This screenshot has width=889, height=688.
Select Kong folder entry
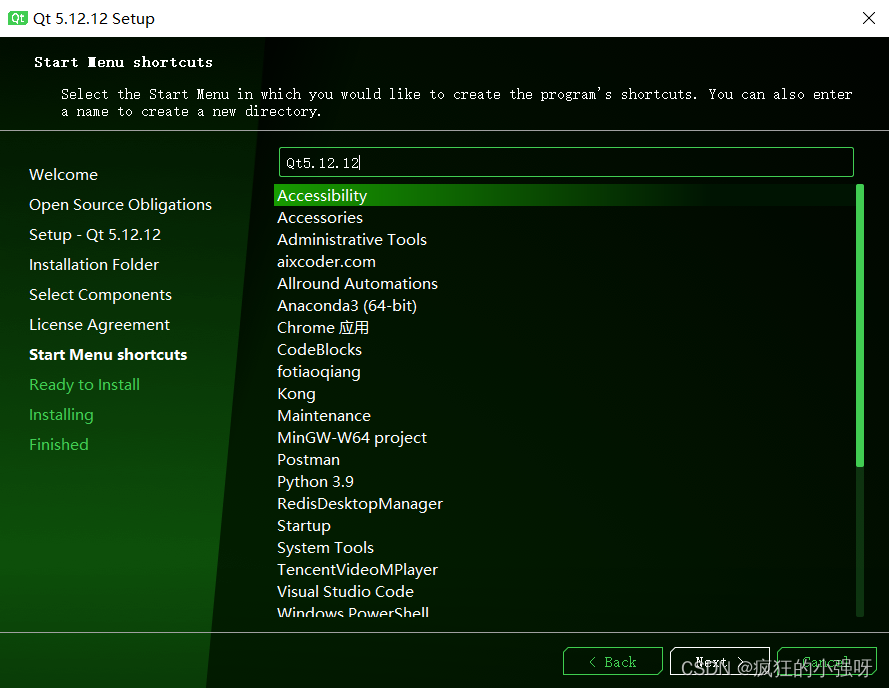point(564,393)
